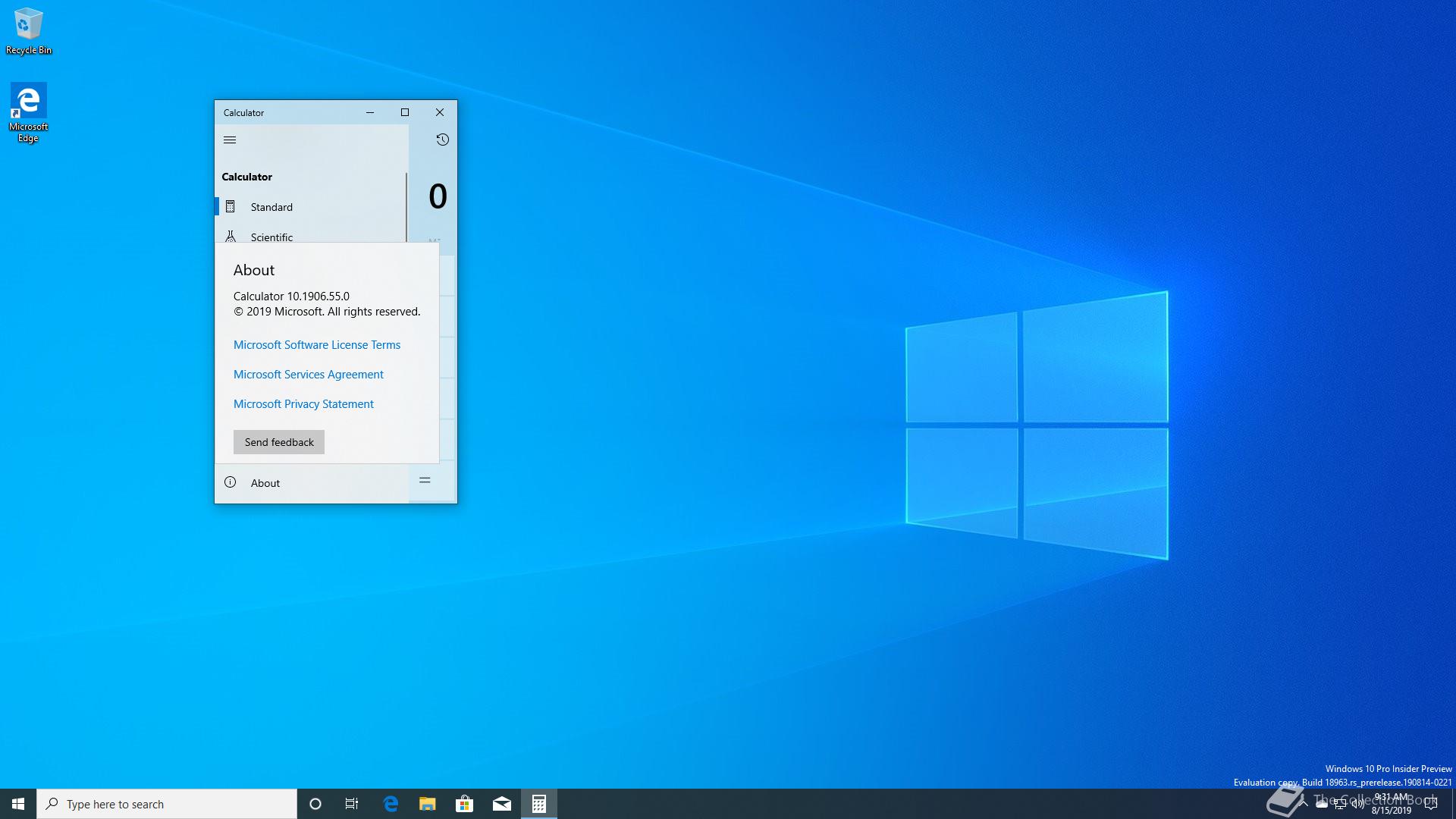Click the equals key on calculator
This screenshot has width=1456, height=819.
(x=425, y=480)
